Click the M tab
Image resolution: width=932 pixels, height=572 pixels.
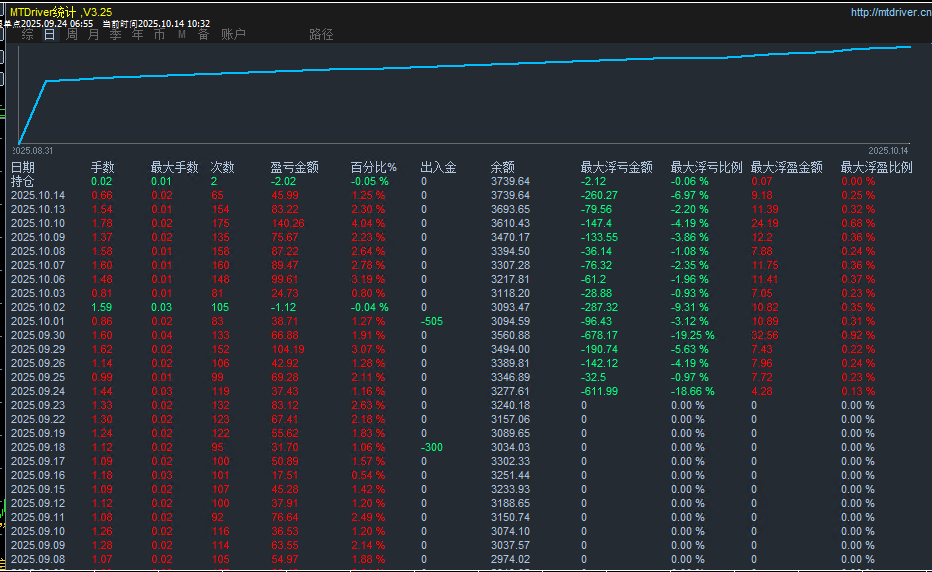181,34
